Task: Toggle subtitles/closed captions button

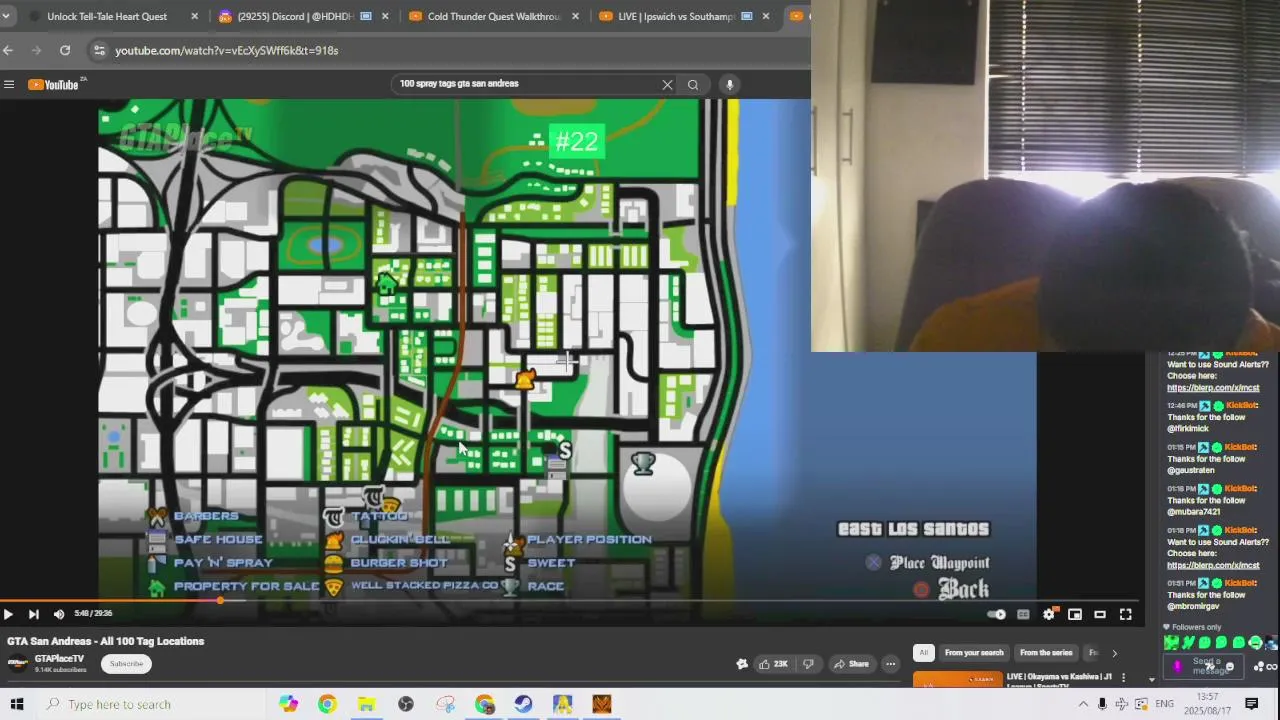Action: [1023, 614]
